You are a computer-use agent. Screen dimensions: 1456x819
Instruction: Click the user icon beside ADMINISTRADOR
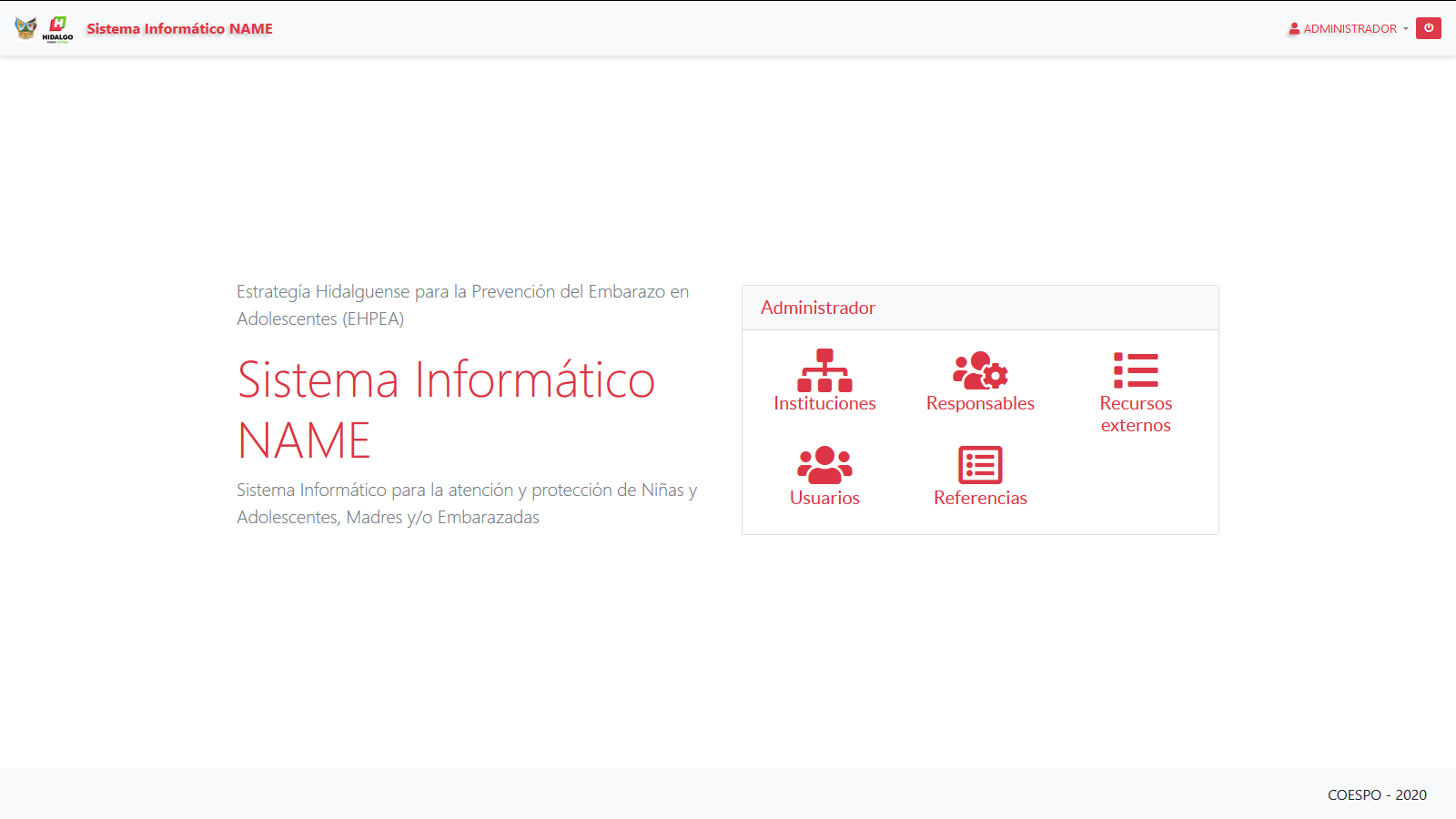click(x=1294, y=29)
